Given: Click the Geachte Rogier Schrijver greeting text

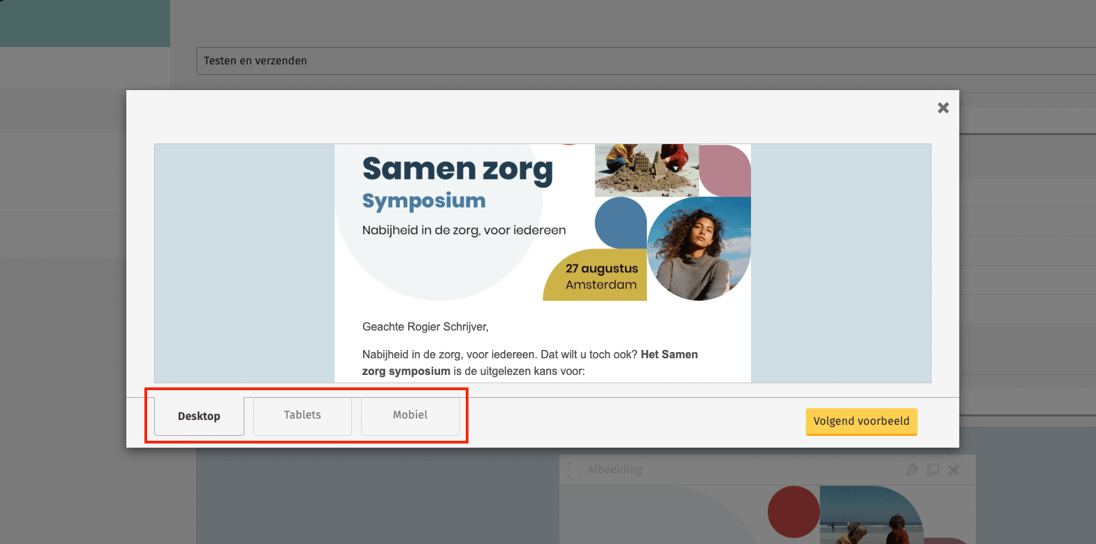Looking at the screenshot, I should tap(425, 327).
